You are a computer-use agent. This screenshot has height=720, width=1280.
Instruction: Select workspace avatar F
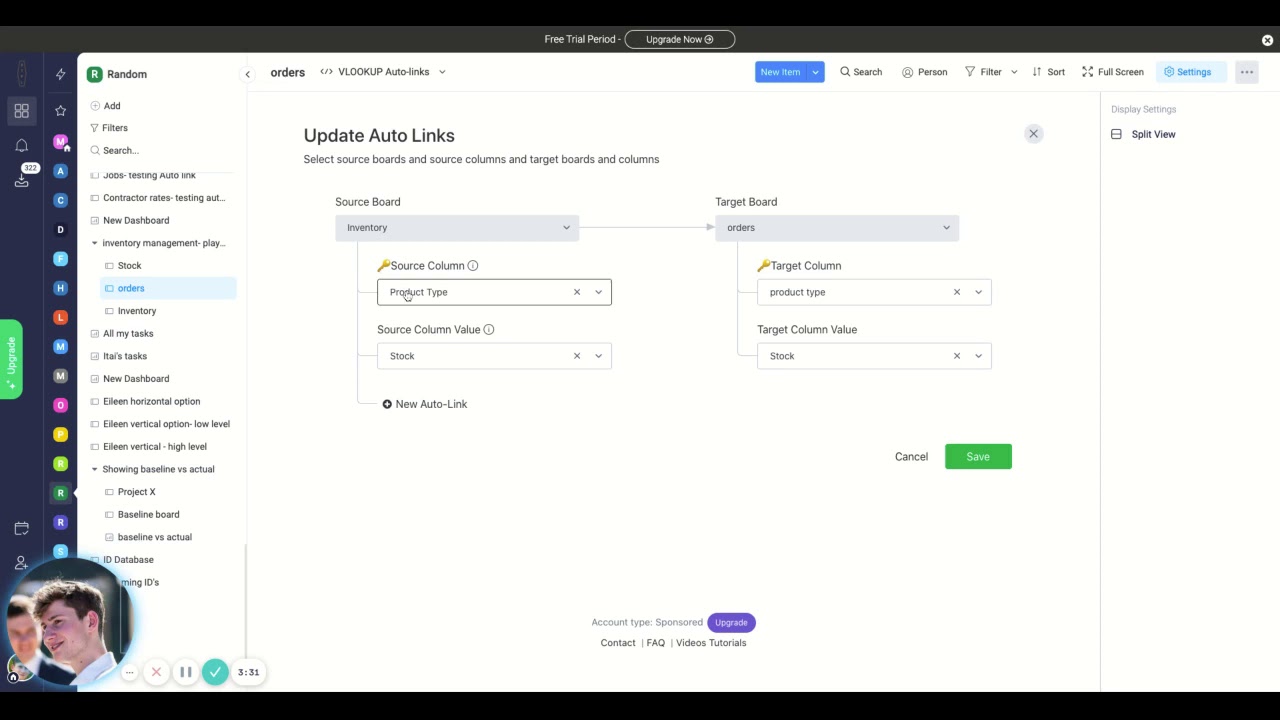coord(60,259)
